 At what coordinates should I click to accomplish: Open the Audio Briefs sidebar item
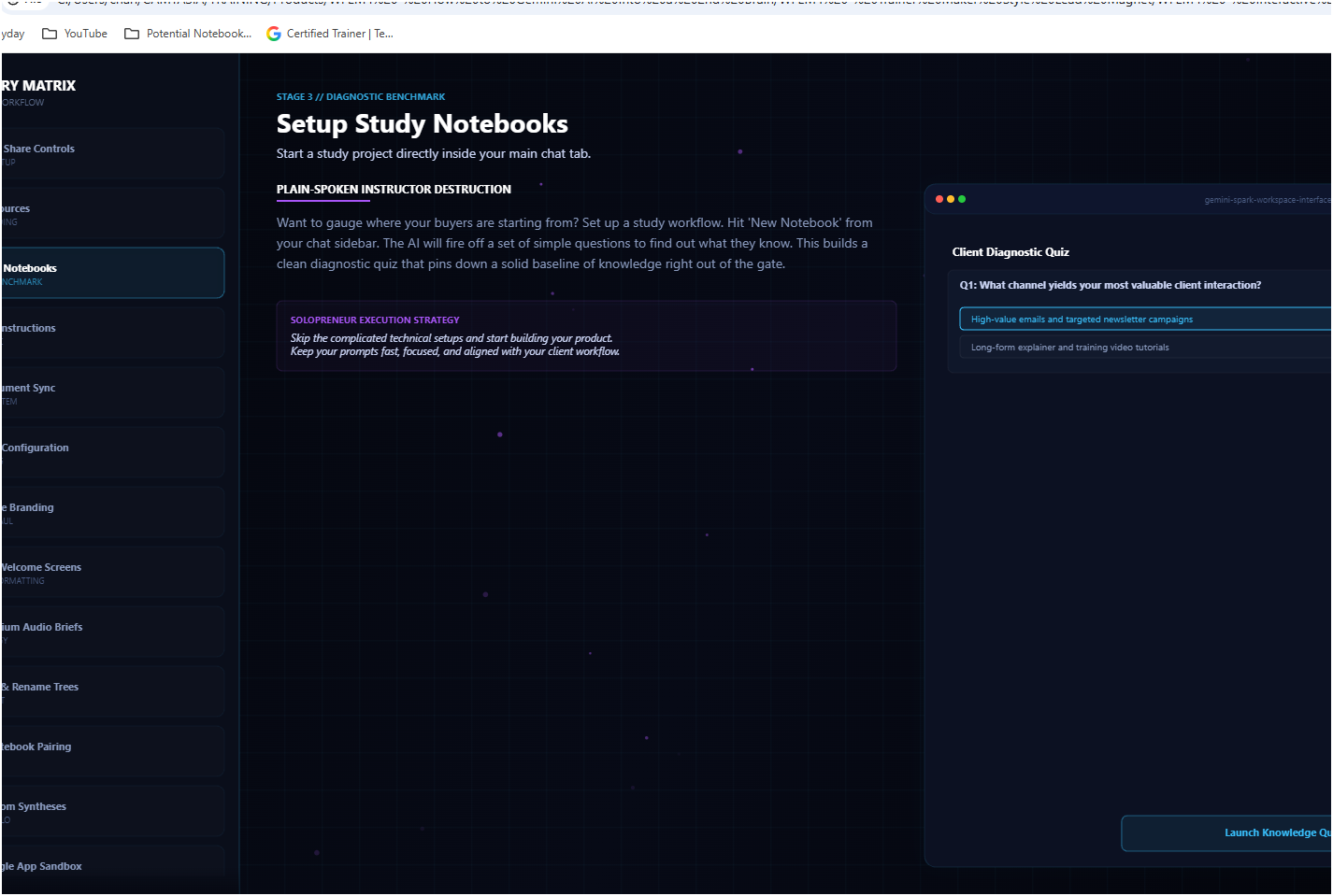click(112, 632)
